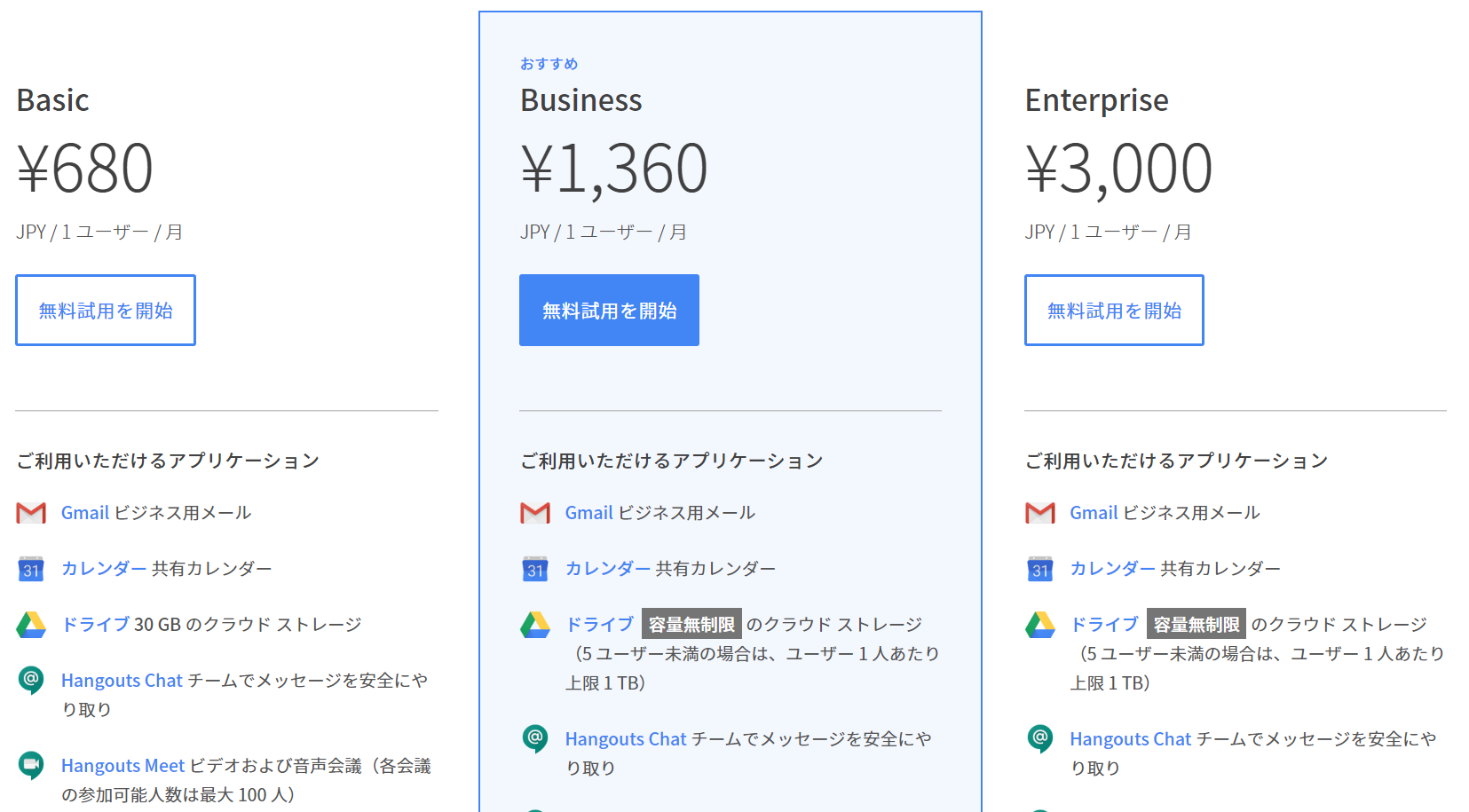Click the Hangouts Chat icon under Basic plan

coord(31,681)
